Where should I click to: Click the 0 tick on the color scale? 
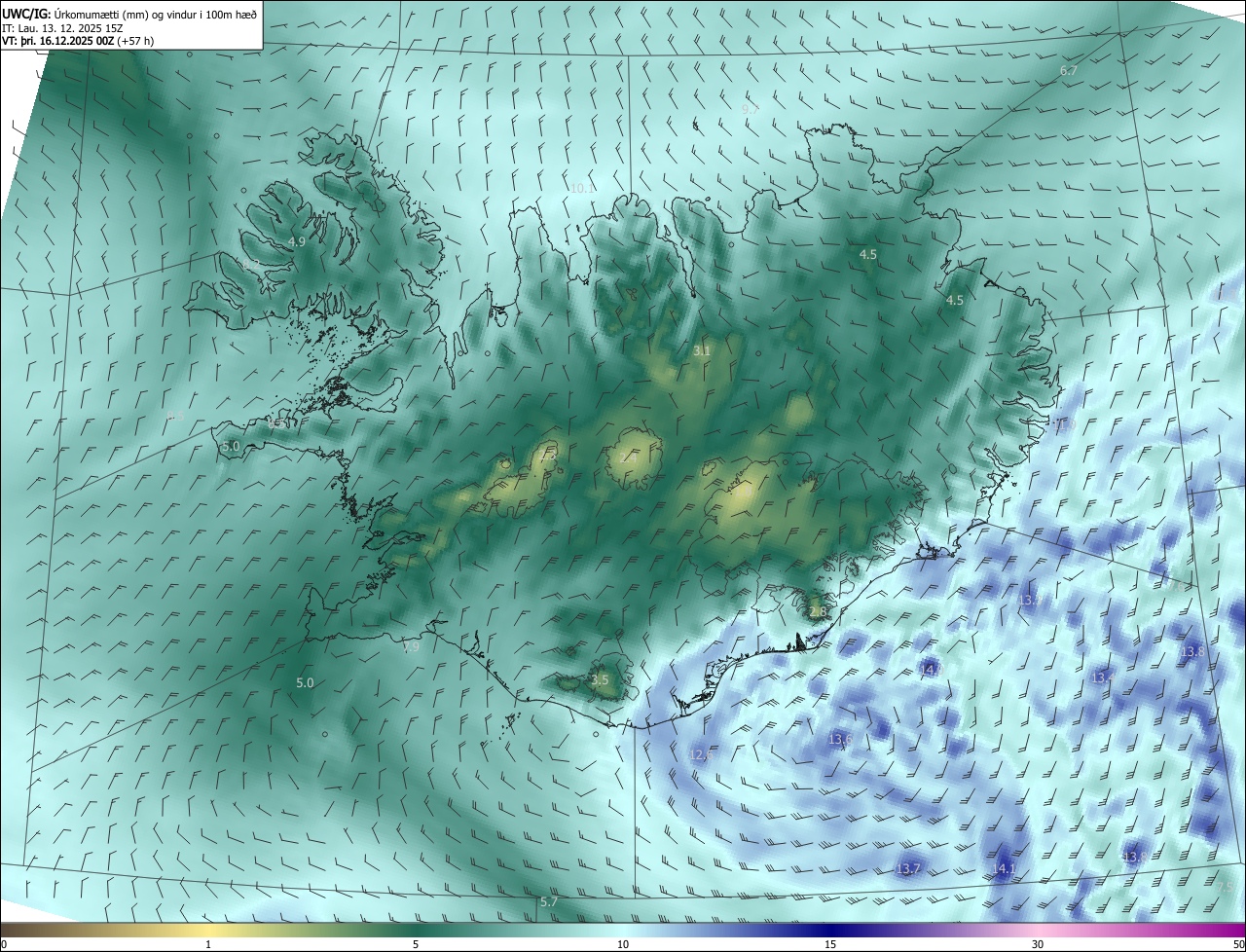[4, 944]
